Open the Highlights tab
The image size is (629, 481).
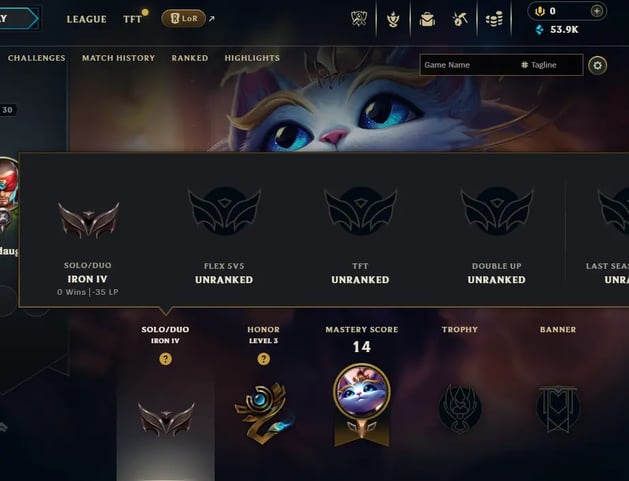(252, 58)
